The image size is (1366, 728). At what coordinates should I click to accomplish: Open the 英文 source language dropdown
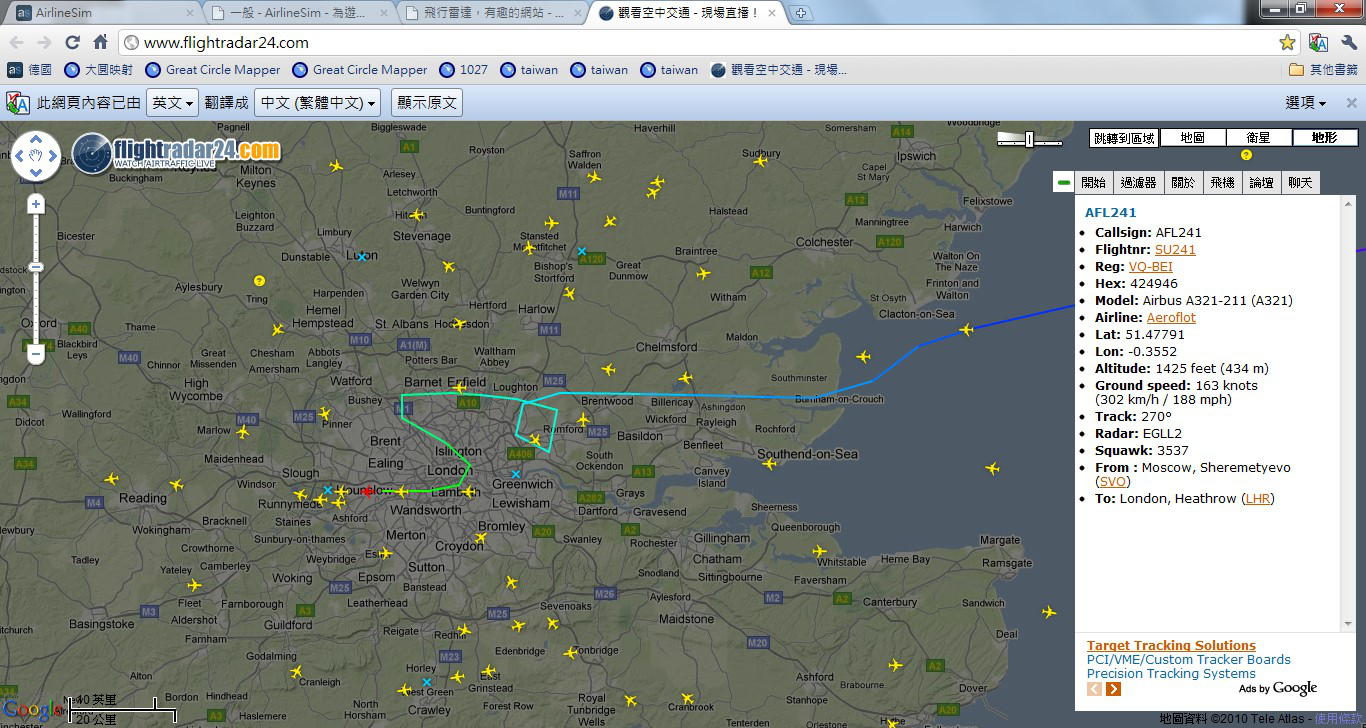pyautogui.click(x=173, y=103)
